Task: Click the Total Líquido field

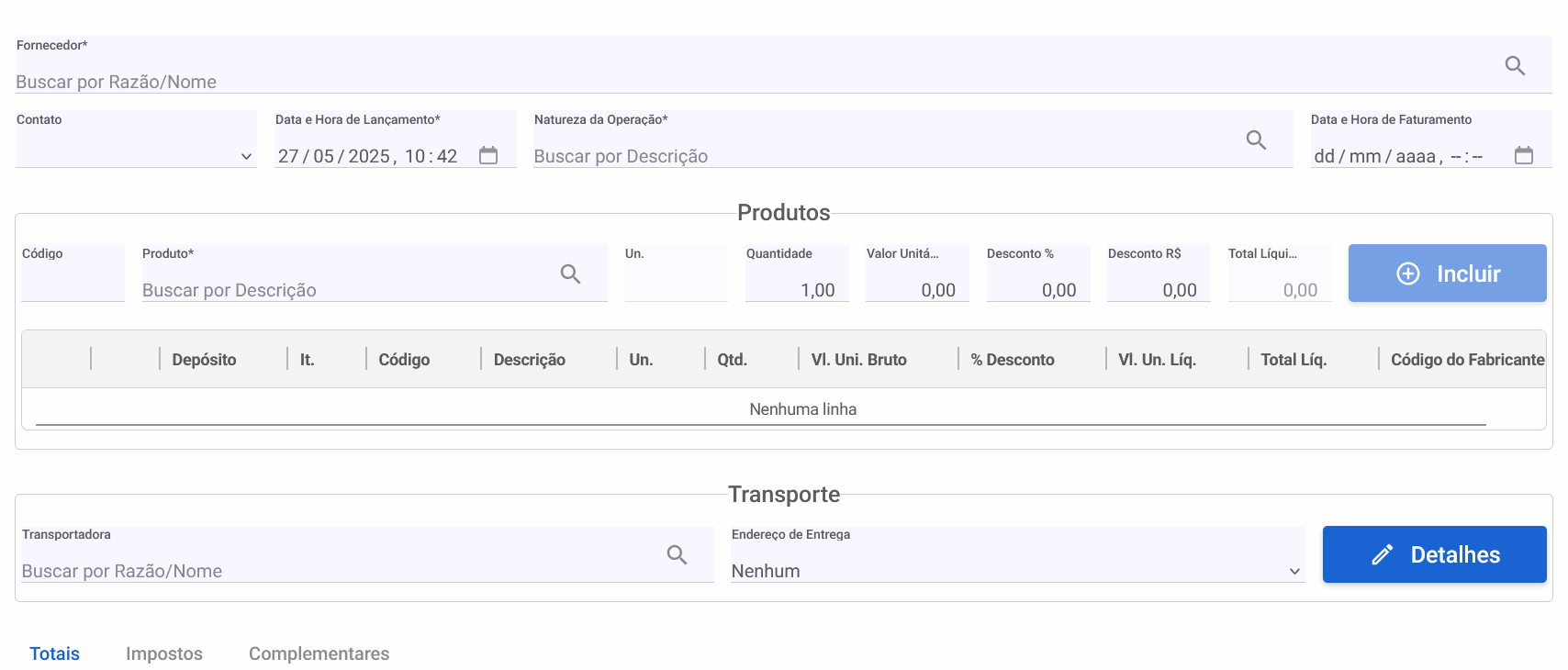Action: 1280,274
